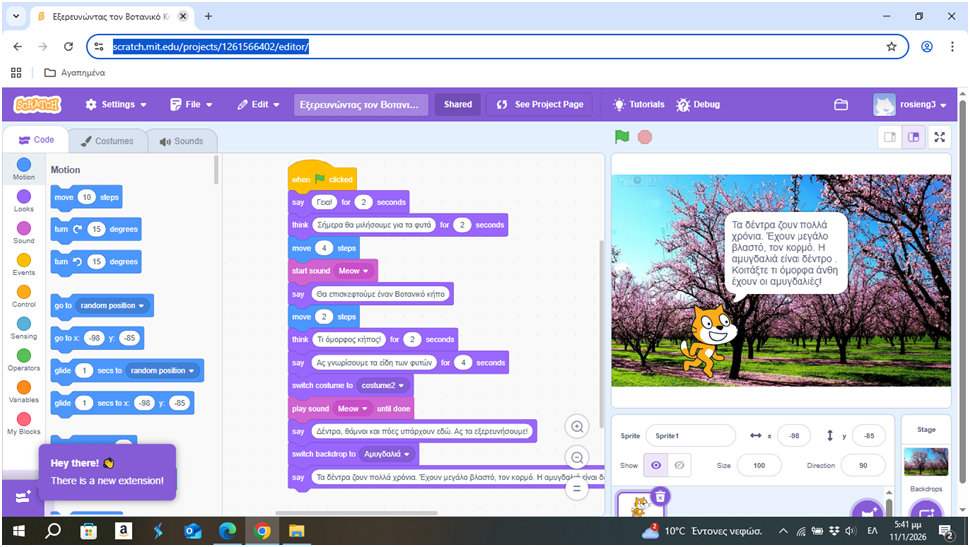
Task: Switch to the Costumes tab
Action: point(107,141)
